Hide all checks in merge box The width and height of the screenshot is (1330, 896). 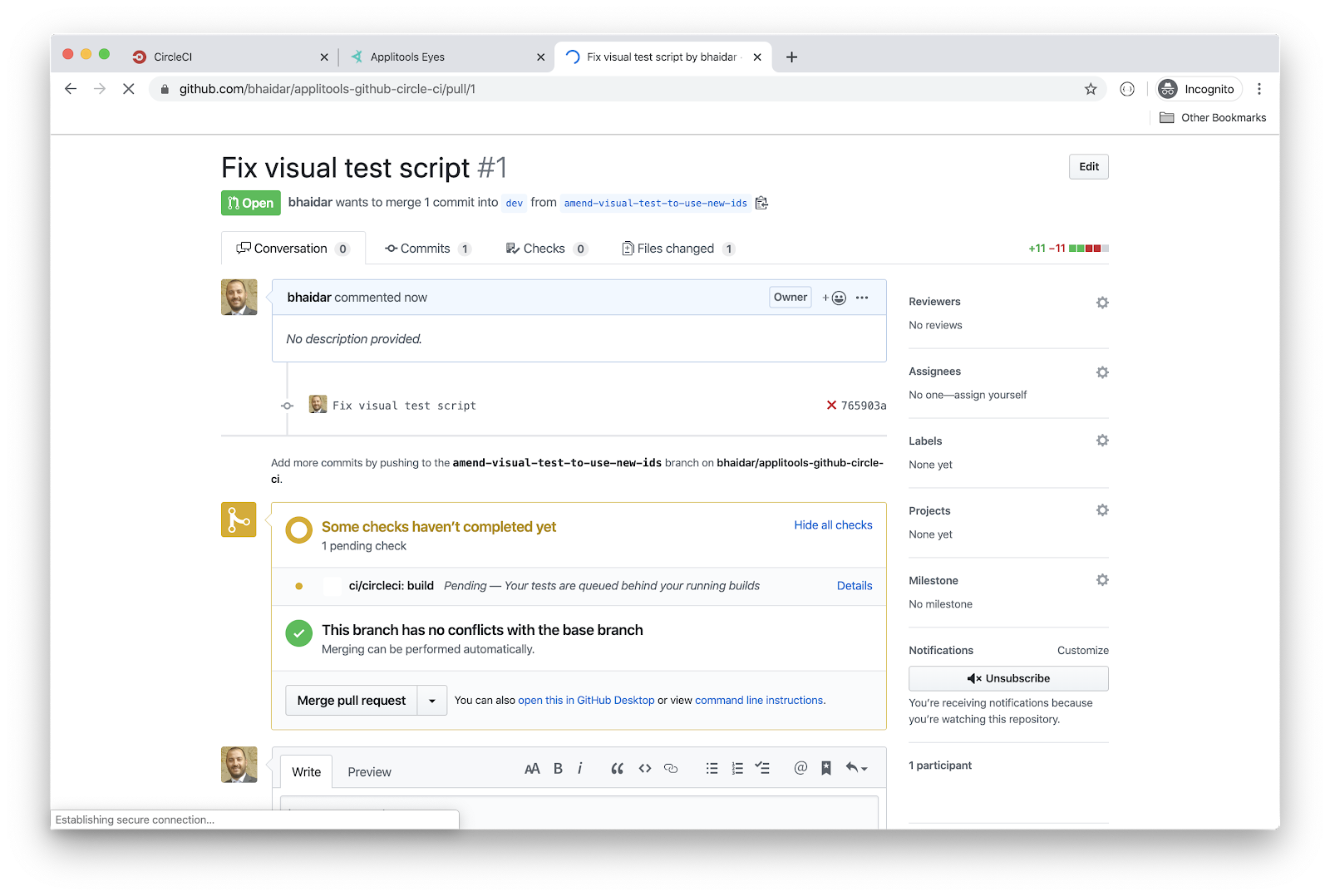[x=833, y=525]
